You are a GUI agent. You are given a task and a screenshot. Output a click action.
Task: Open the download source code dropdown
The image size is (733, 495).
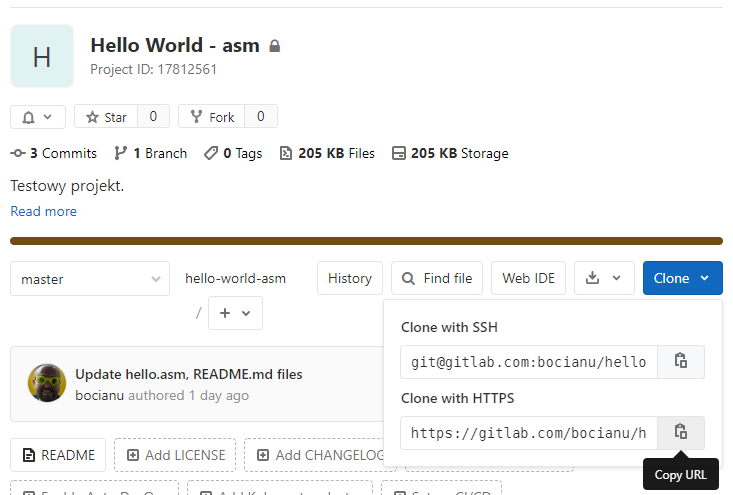click(x=604, y=278)
